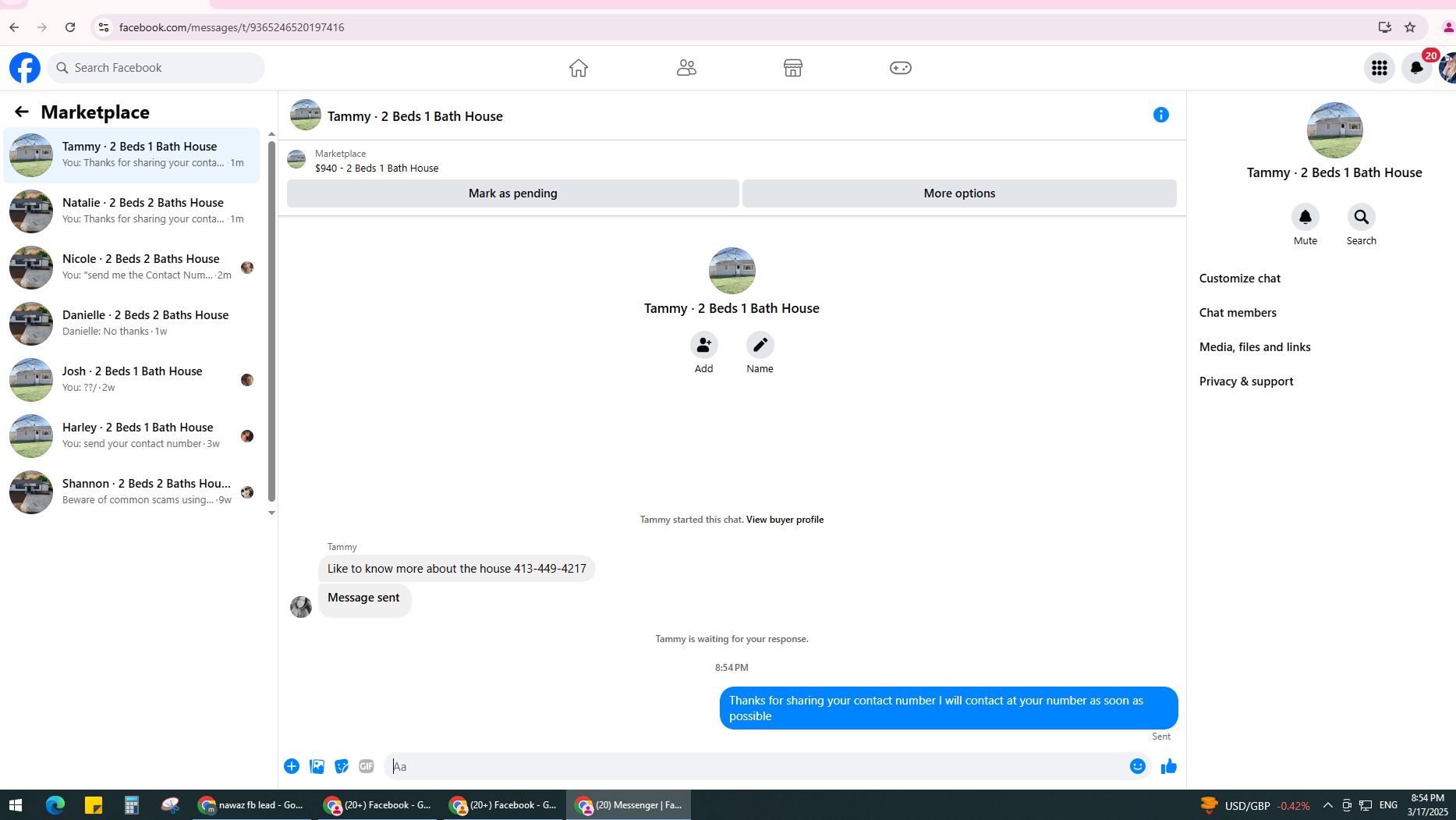Image resolution: width=1456 pixels, height=820 pixels.
Task: Click the sent Thanks for sharing message bubble
Action: 948,708
